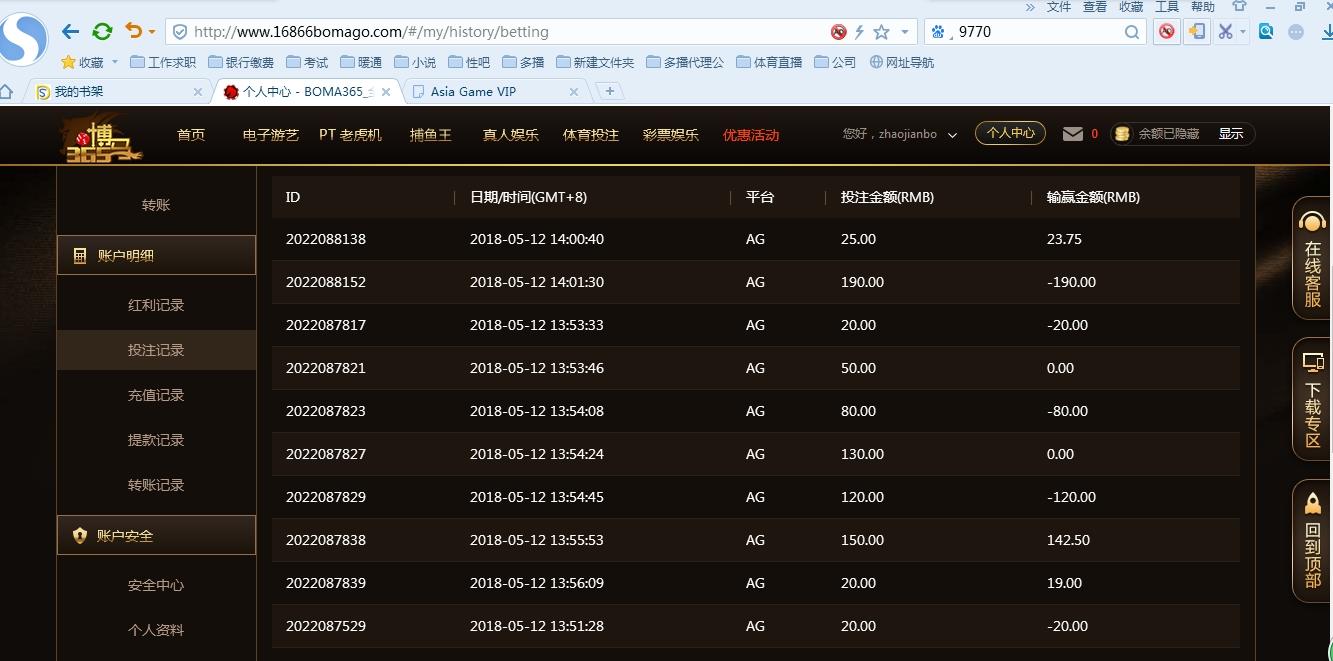Bookmark page with the star icon
This screenshot has width=1333, height=661.
pyautogui.click(x=881, y=32)
